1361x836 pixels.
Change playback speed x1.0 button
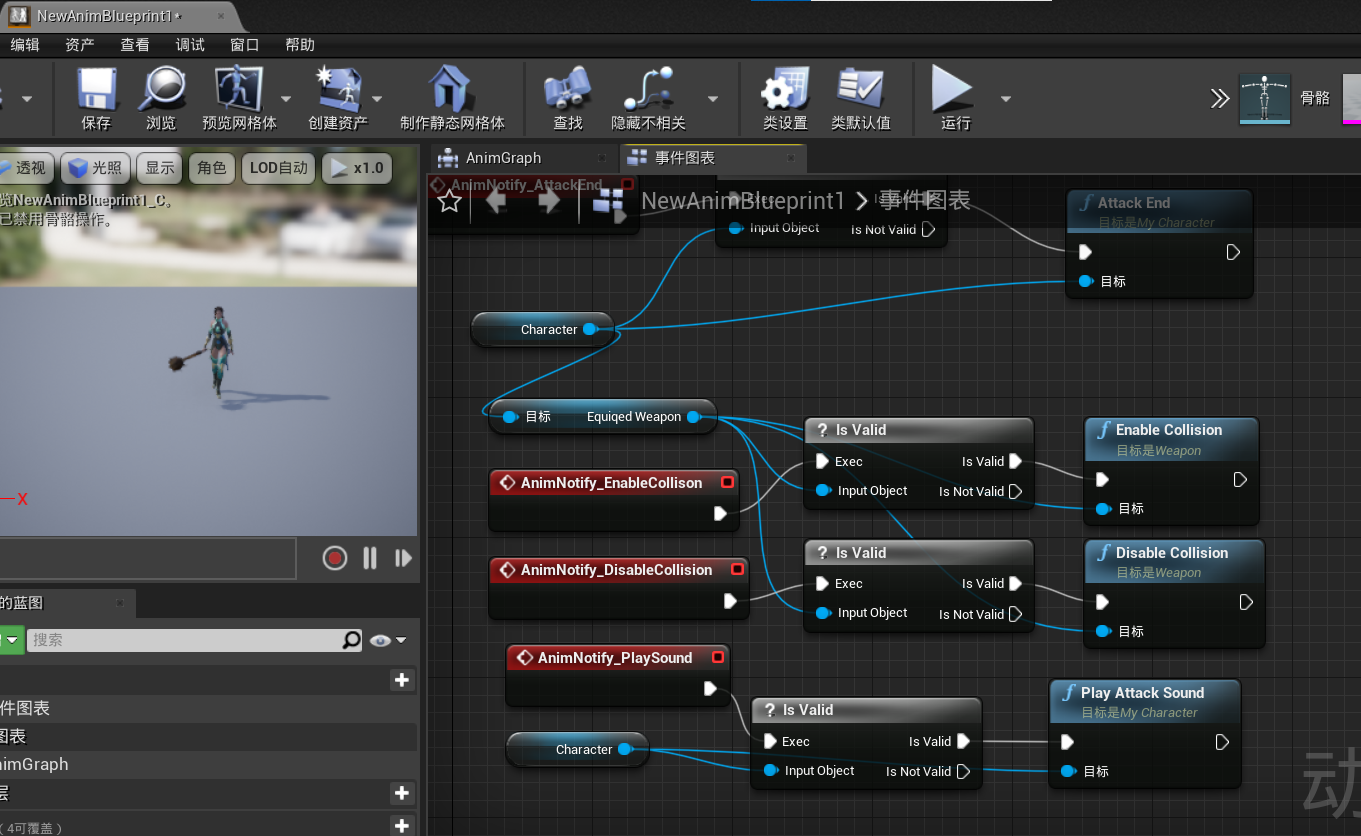click(358, 168)
